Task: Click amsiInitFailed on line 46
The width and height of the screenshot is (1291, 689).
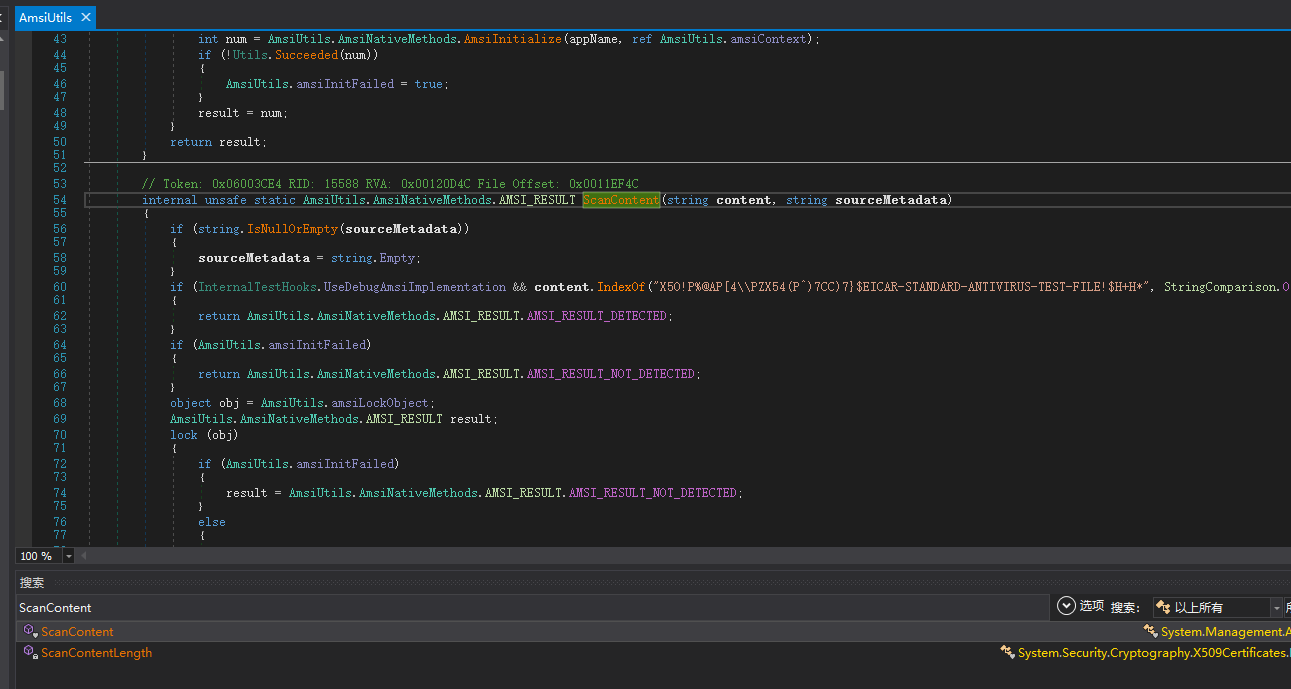Action: tap(345, 84)
